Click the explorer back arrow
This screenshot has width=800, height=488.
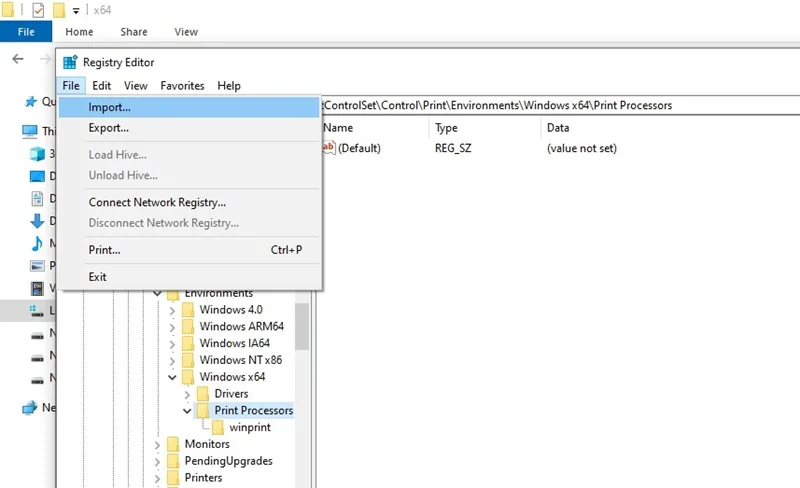tap(18, 59)
